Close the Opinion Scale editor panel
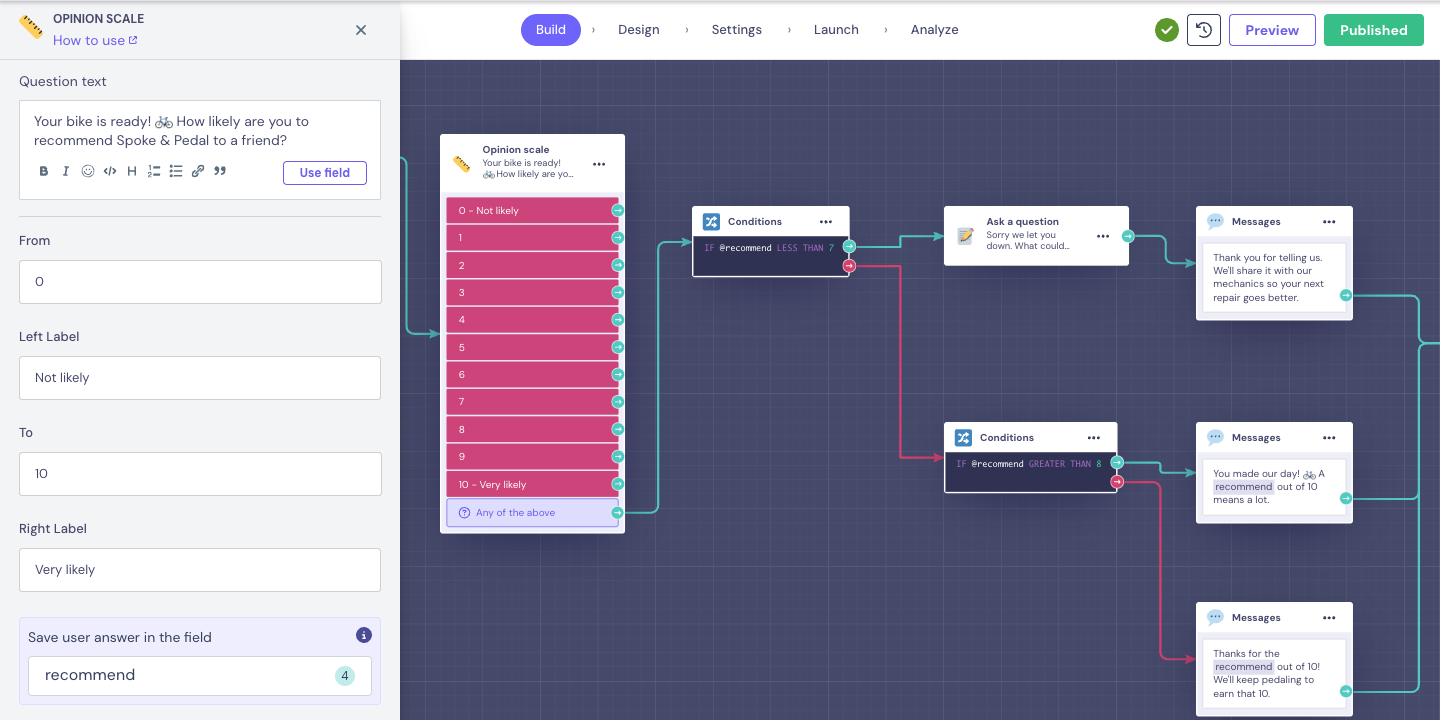This screenshot has width=1440, height=720. [x=361, y=30]
